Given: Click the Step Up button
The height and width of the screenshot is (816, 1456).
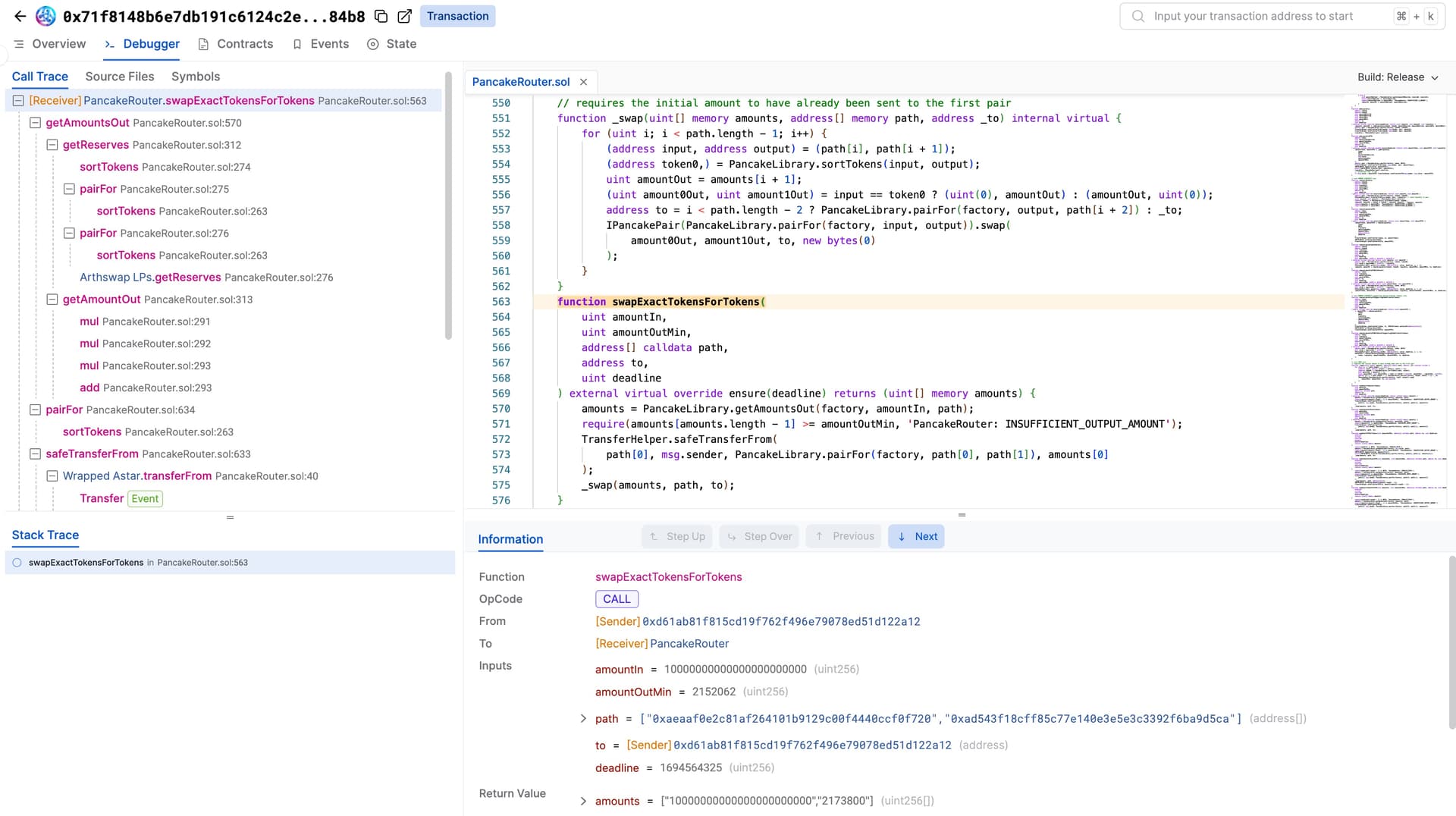Looking at the screenshot, I should pos(678,536).
